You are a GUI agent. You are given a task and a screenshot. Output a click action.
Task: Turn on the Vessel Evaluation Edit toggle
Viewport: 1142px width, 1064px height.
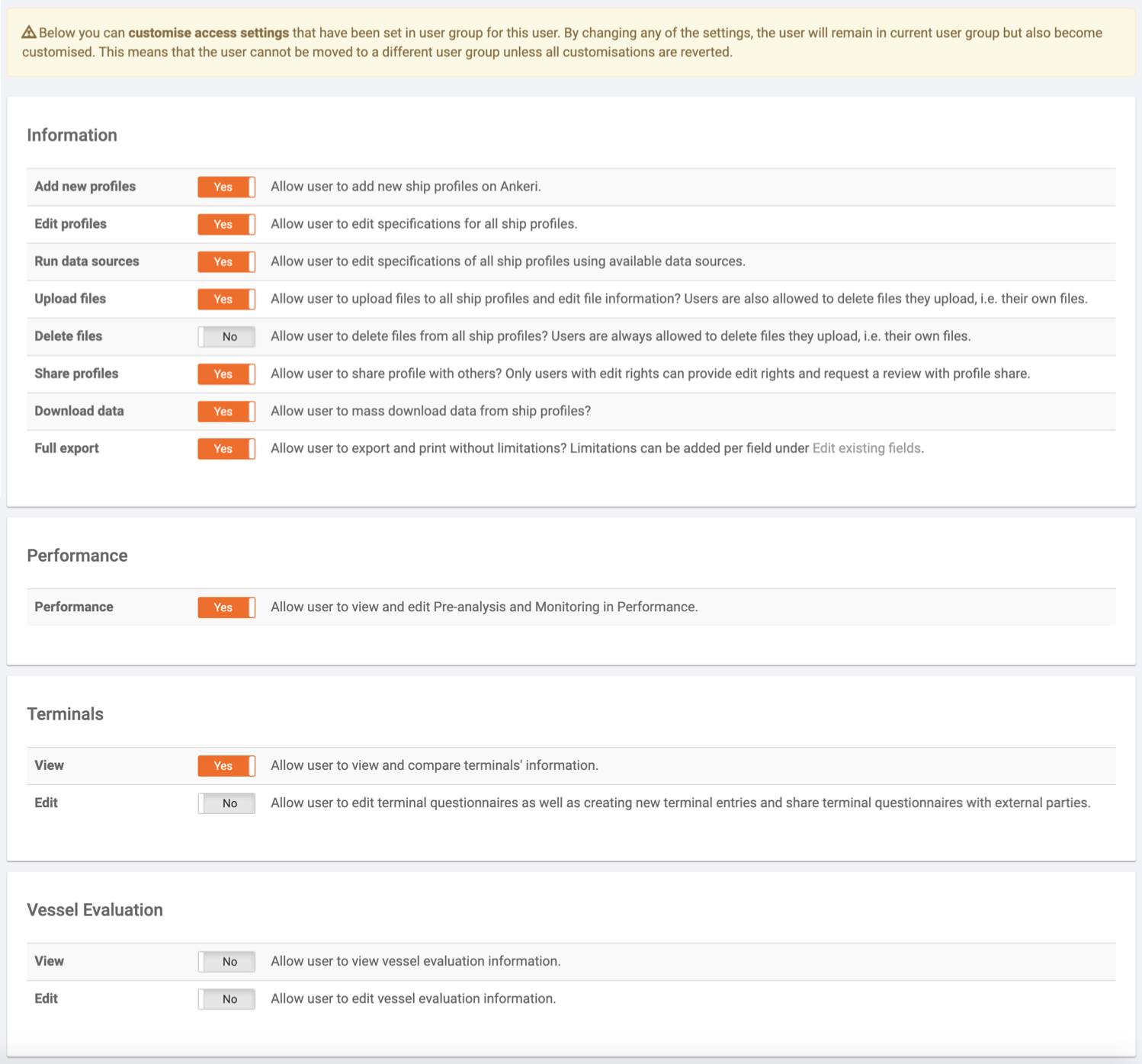[226, 998]
